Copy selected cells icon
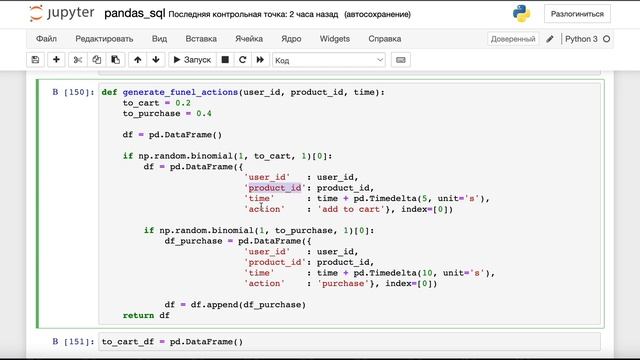640x360 pixels. (96, 60)
